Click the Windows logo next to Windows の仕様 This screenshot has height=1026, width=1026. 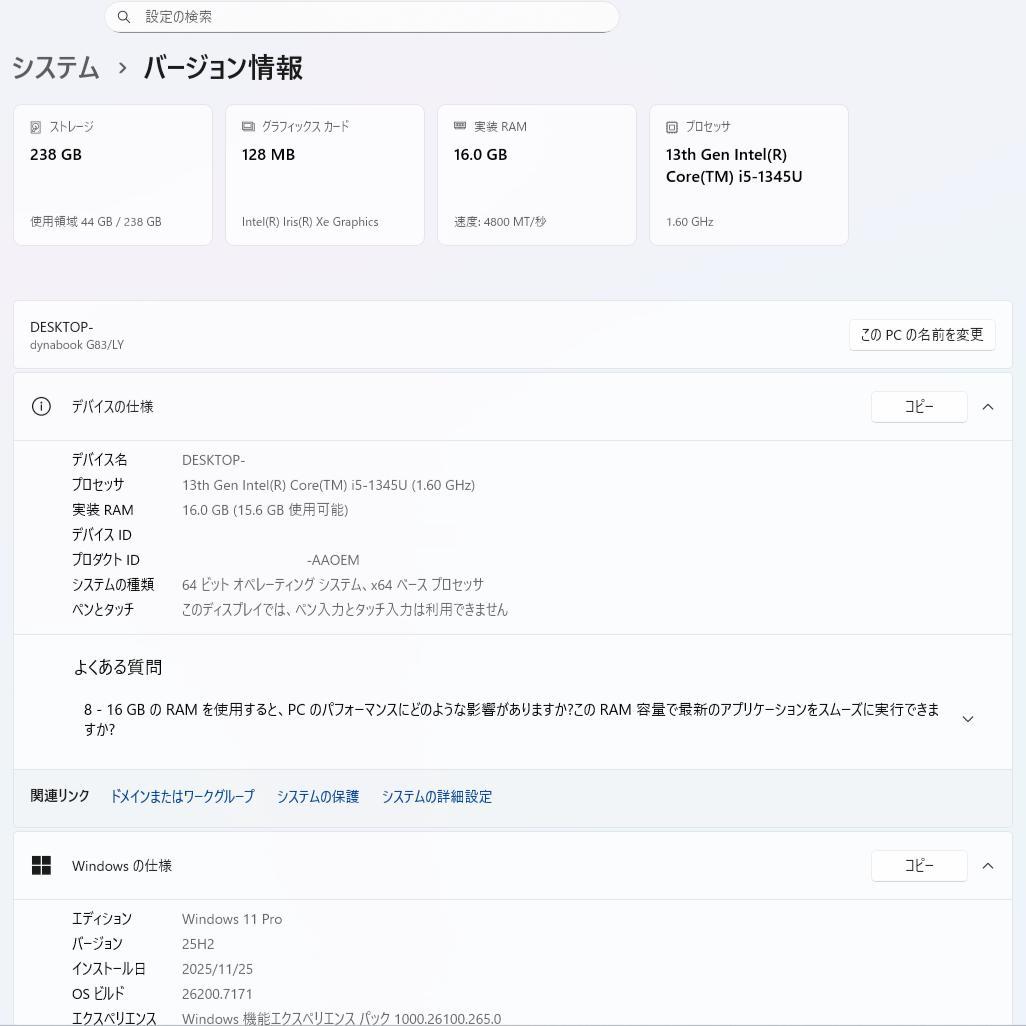point(41,865)
